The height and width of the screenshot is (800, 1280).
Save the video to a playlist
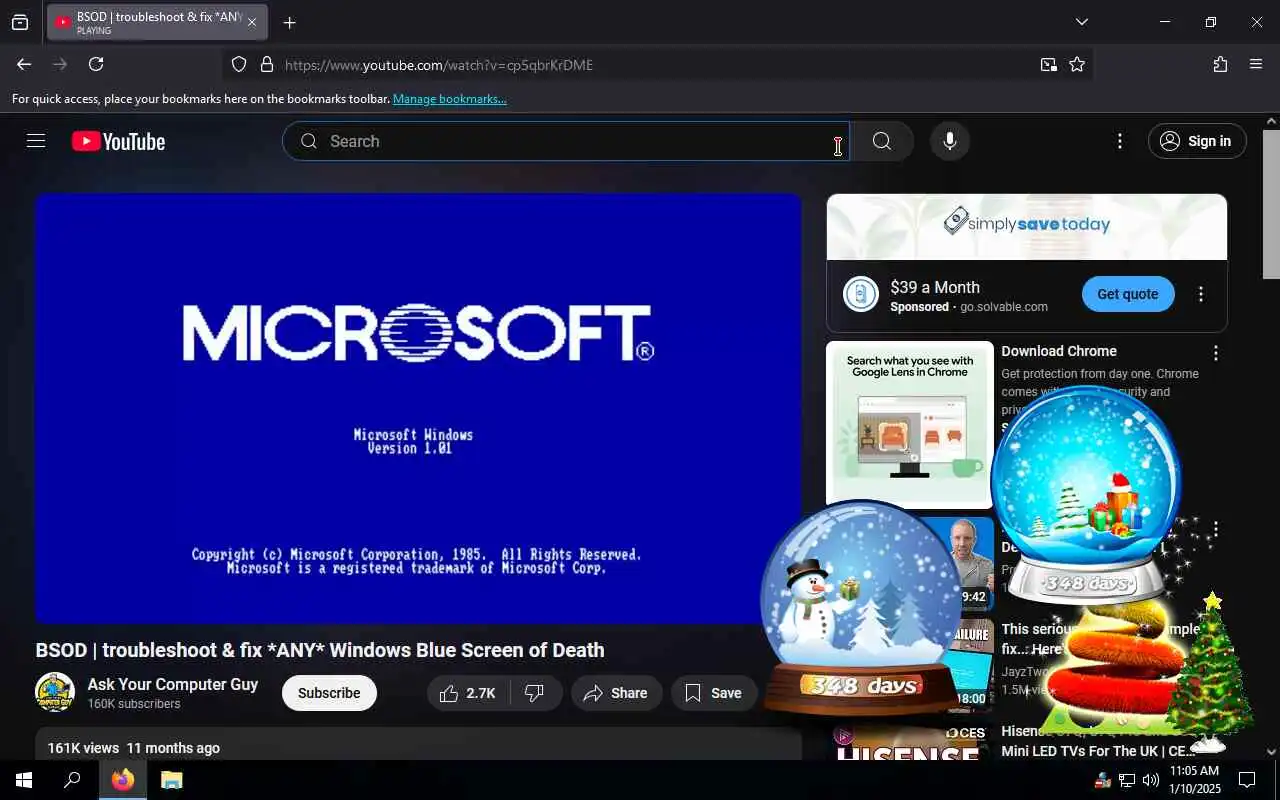click(713, 693)
